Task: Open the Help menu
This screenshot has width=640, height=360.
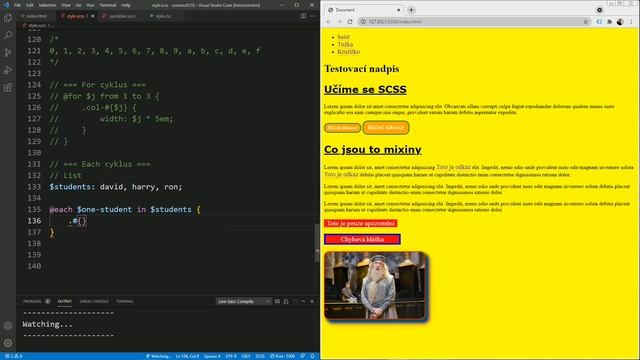Action: pos(126,5)
